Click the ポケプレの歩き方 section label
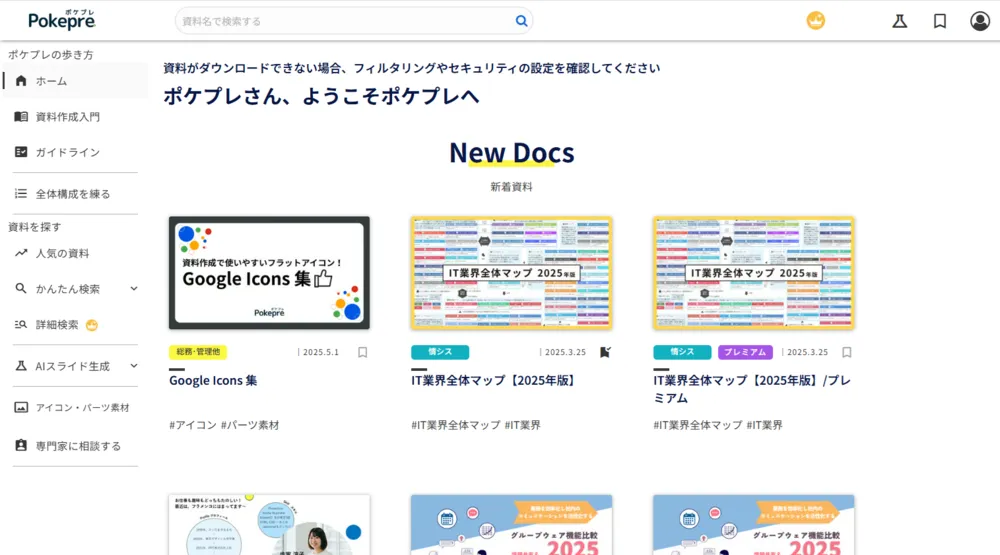This screenshot has width=1000, height=555. pyautogui.click(x=50, y=55)
